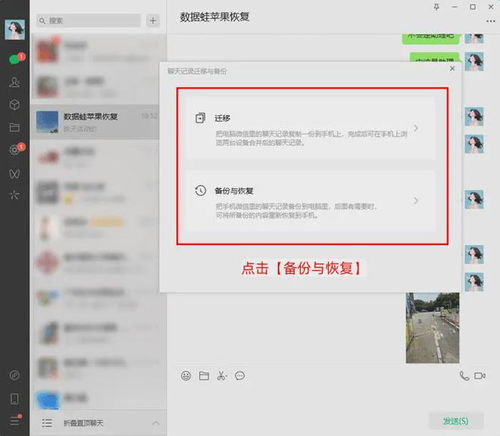Minimize the WeChat window

pyautogui.click(x=454, y=7)
